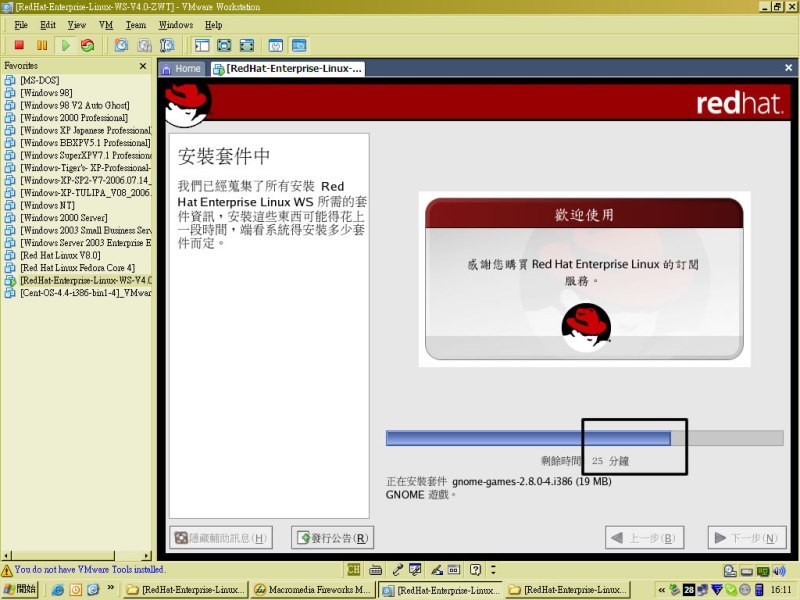Viewport: 800px width, 600px height.
Task: Close the current VM tab with the X
Action: pos(788,67)
